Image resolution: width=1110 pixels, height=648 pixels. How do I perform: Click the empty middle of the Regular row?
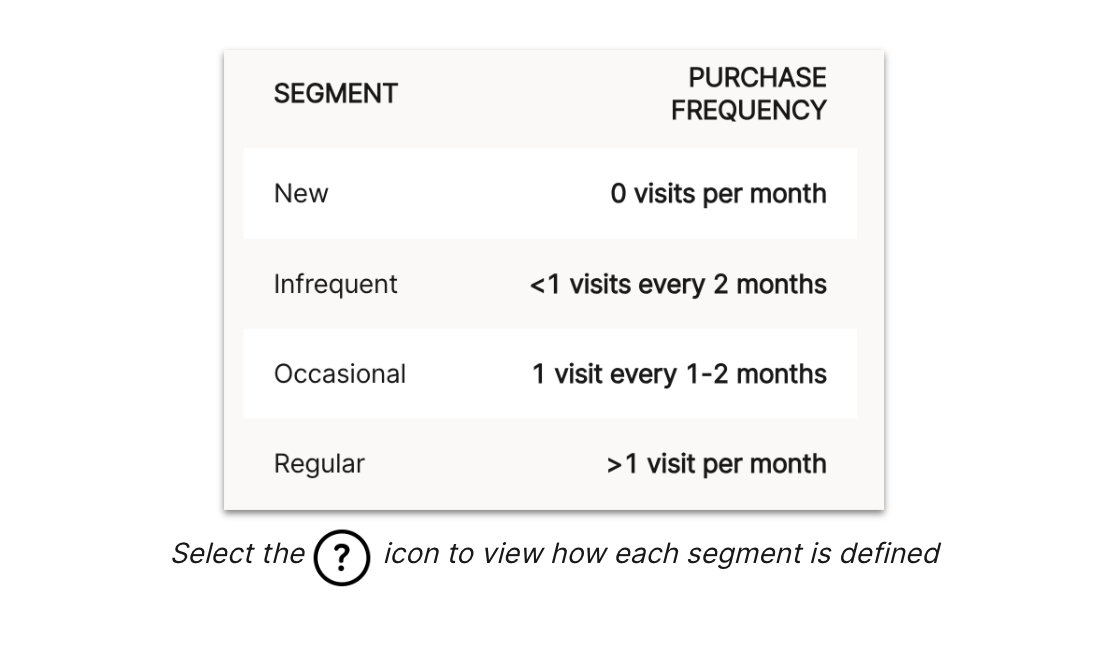pyautogui.click(x=480, y=464)
